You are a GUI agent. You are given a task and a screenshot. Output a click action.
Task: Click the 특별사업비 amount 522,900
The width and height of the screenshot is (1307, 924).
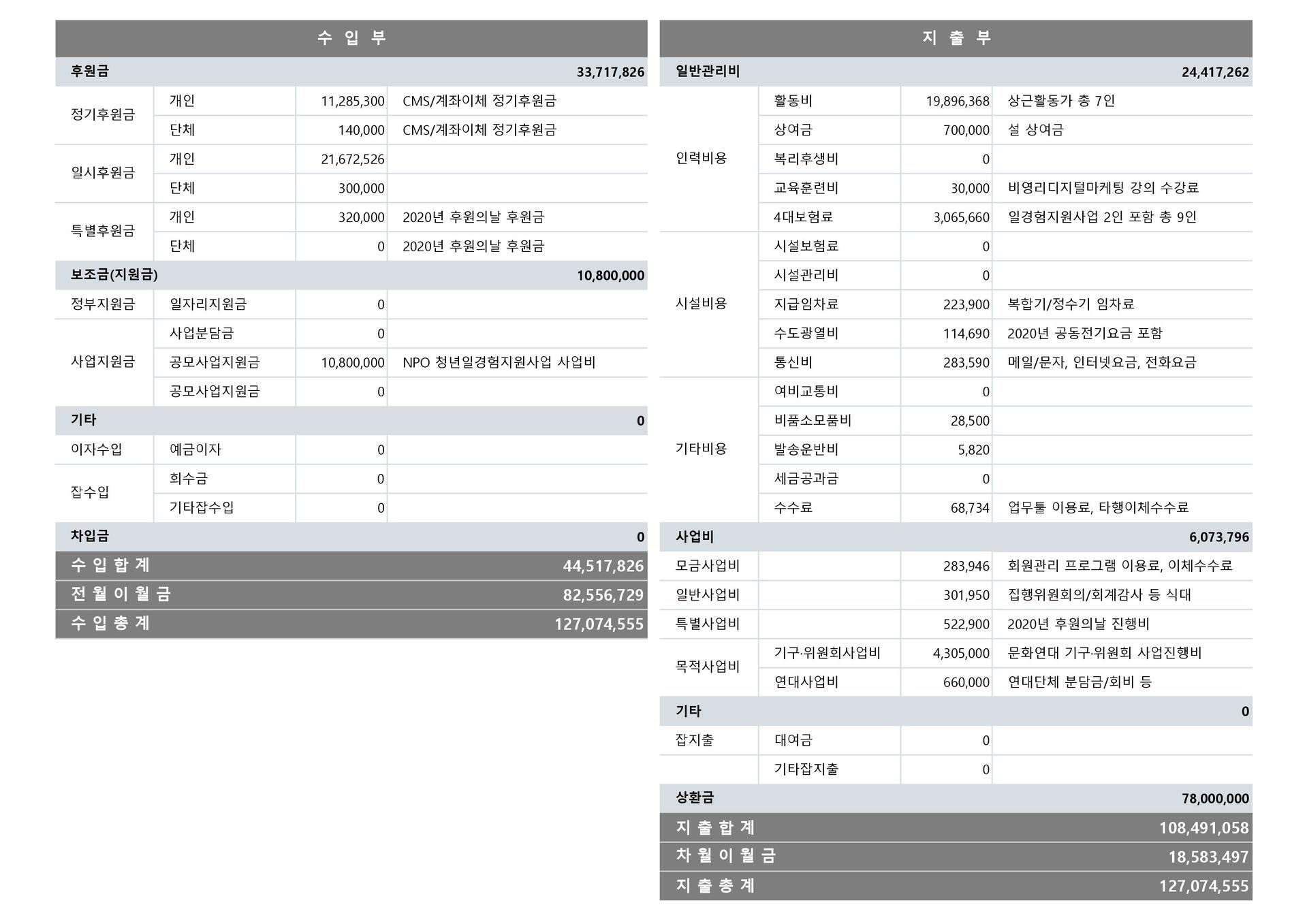[x=966, y=624]
